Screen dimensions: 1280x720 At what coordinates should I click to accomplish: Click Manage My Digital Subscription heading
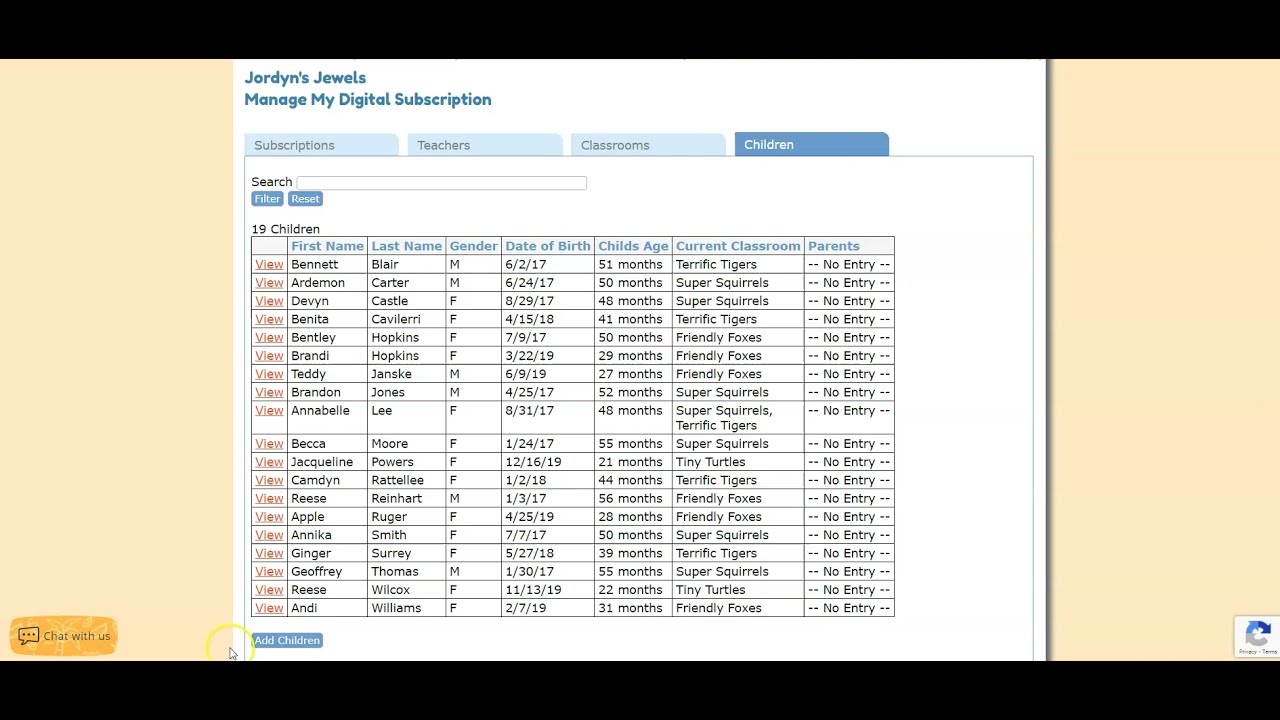coord(368,100)
